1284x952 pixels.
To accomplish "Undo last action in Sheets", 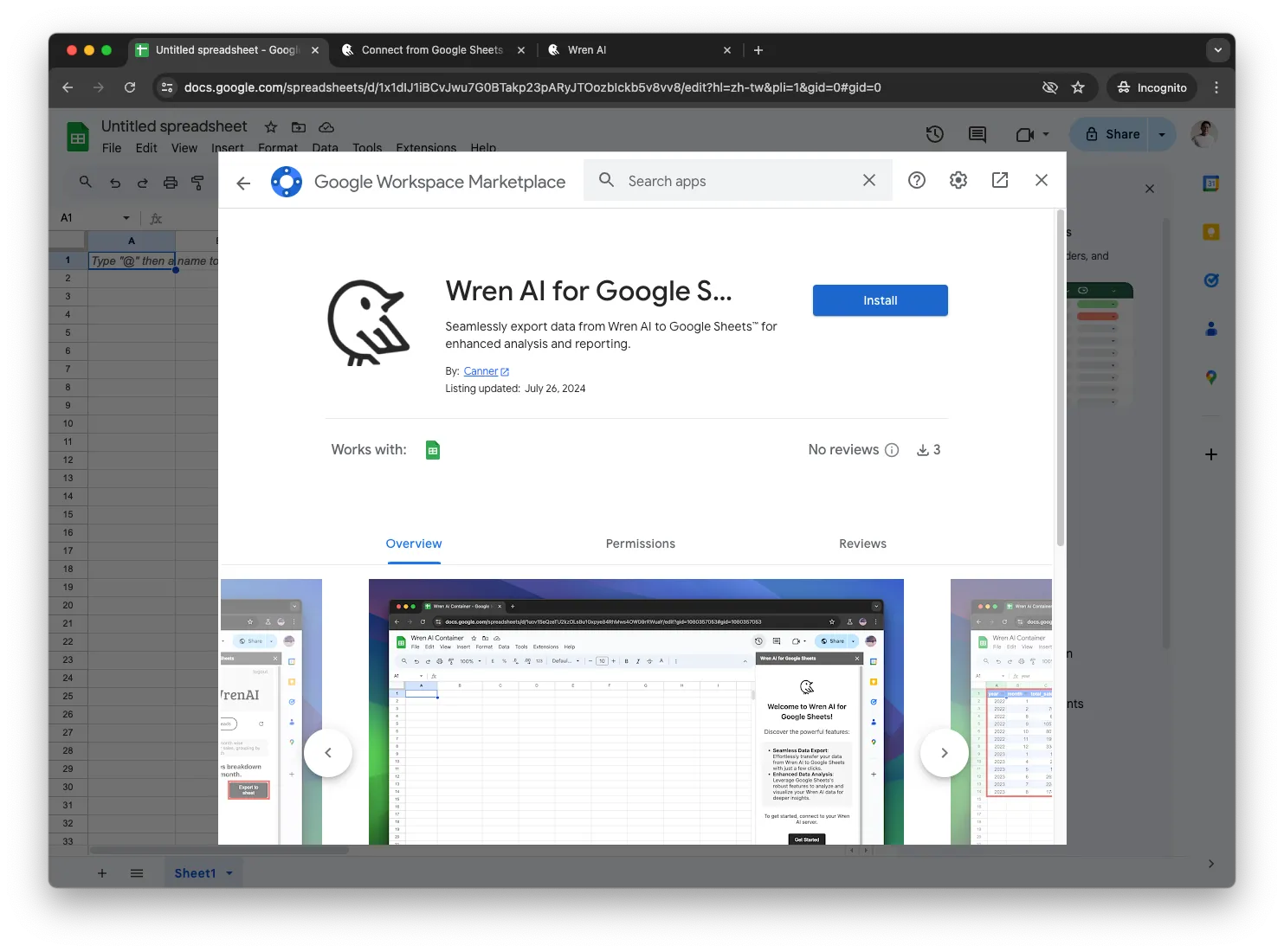I will pos(115,183).
